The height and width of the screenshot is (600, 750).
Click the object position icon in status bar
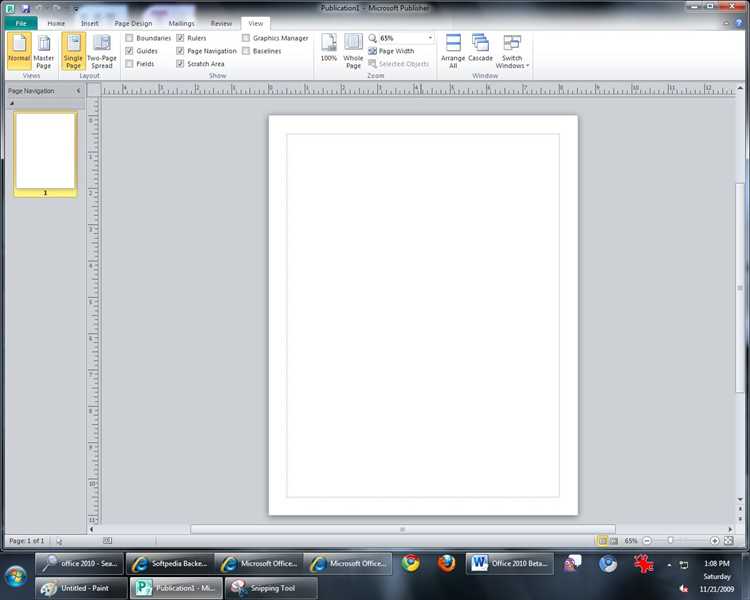(59, 541)
